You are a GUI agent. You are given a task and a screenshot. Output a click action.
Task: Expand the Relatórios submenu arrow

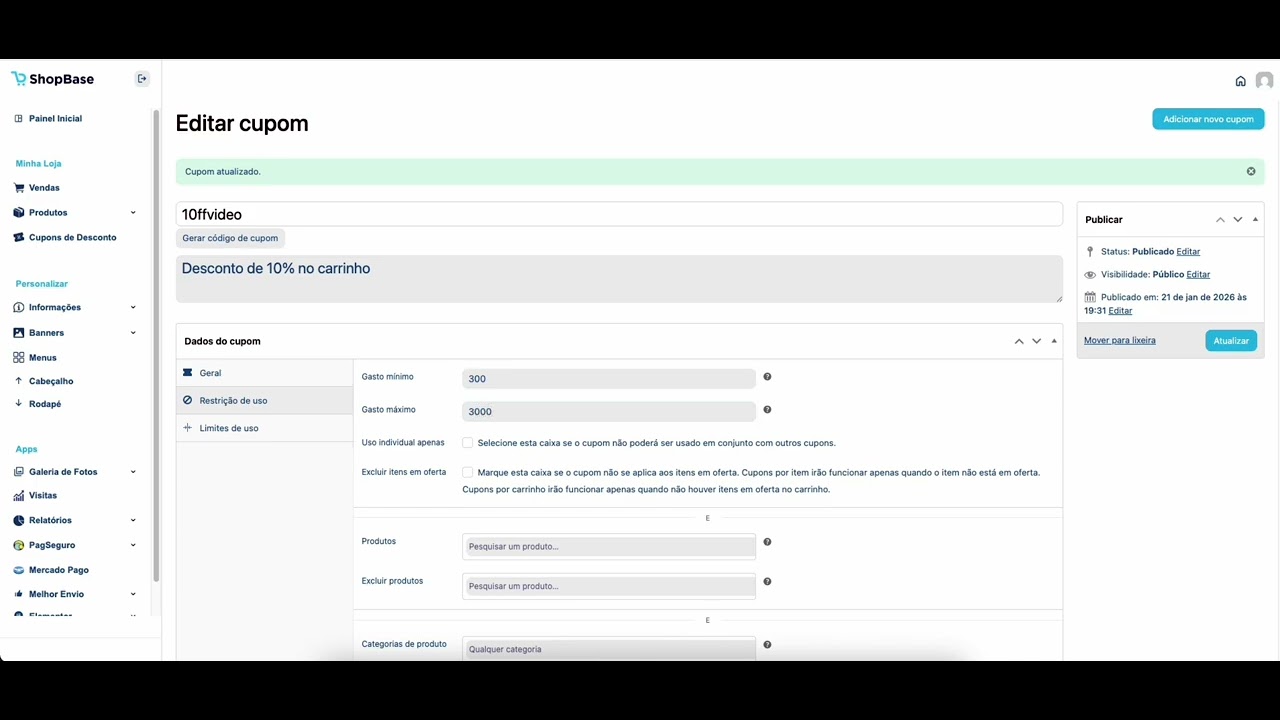(x=133, y=521)
